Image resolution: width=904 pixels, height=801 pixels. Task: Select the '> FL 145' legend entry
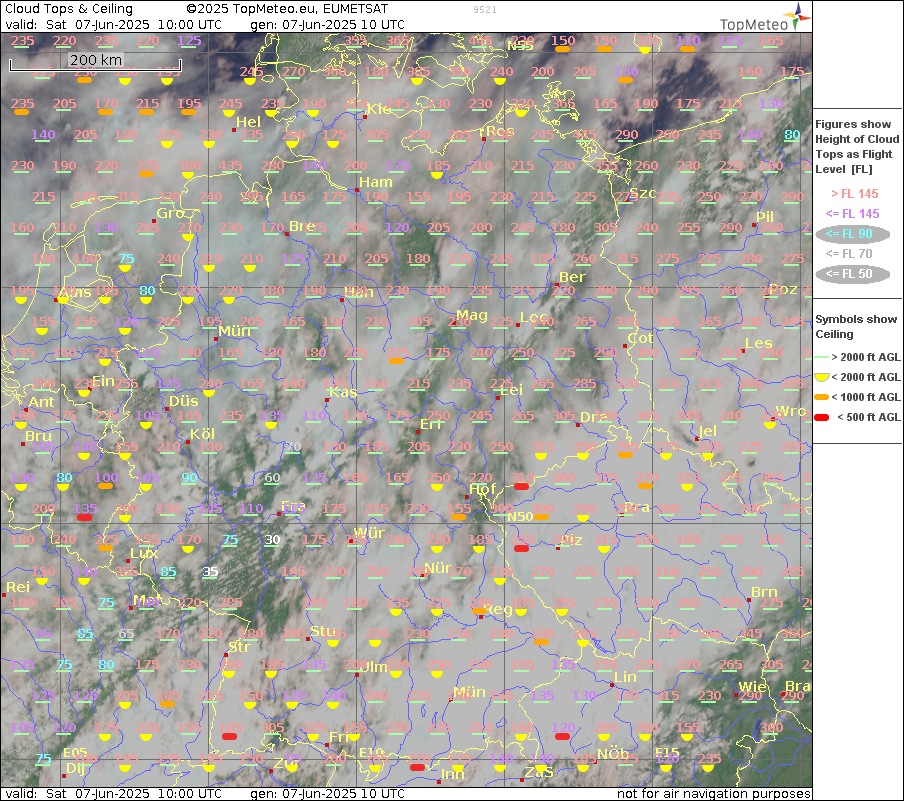point(854,194)
